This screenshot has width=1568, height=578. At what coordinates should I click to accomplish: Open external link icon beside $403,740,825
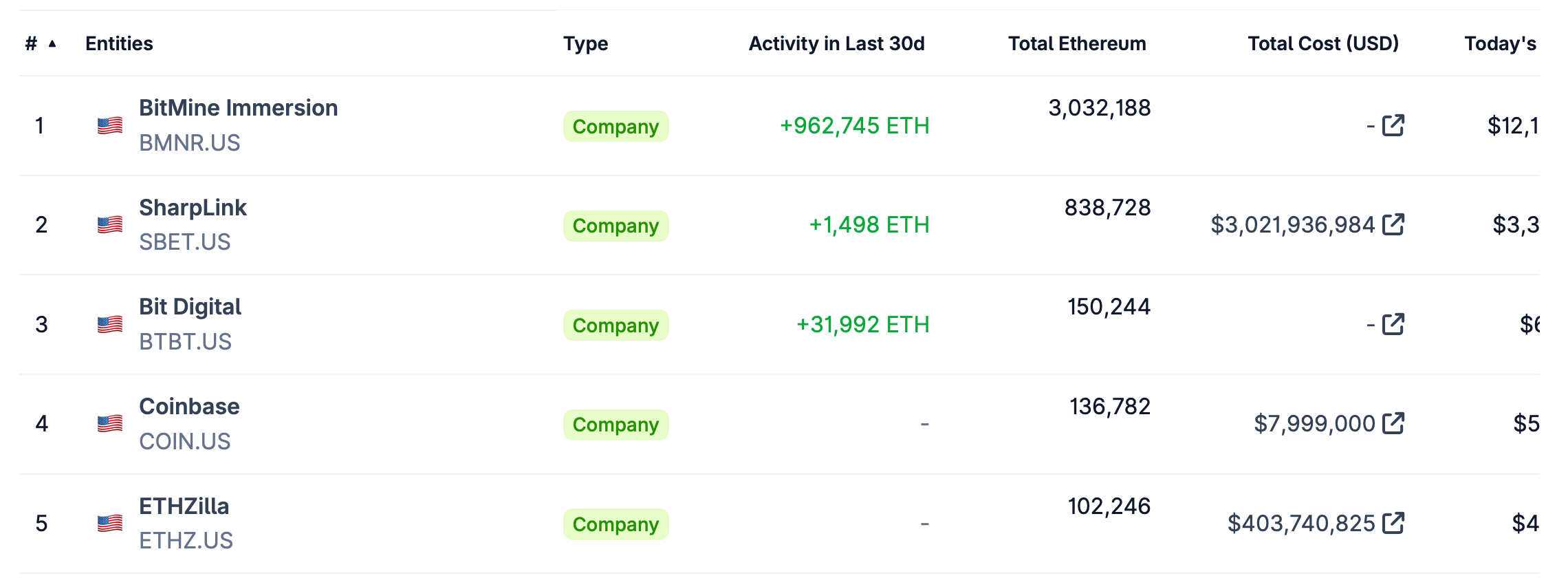(1393, 523)
